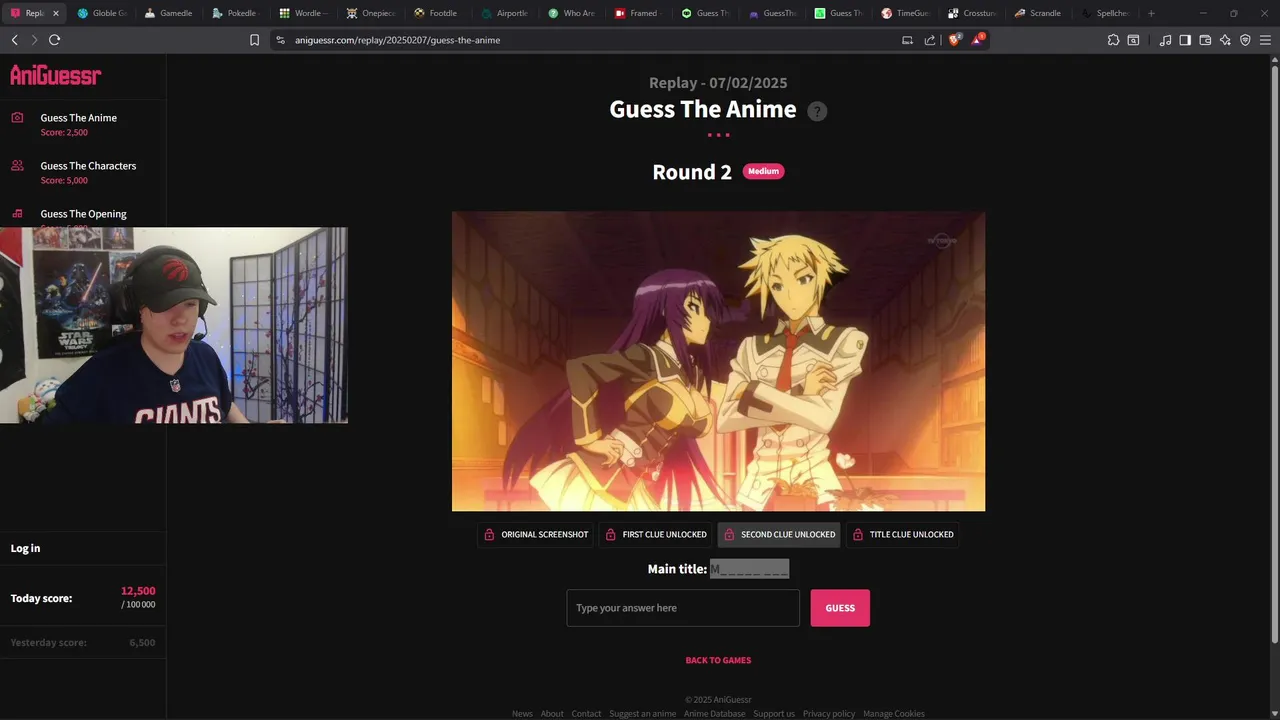Open Suggest an anime footer link
Screen dimensions: 1280x720
pos(643,713)
